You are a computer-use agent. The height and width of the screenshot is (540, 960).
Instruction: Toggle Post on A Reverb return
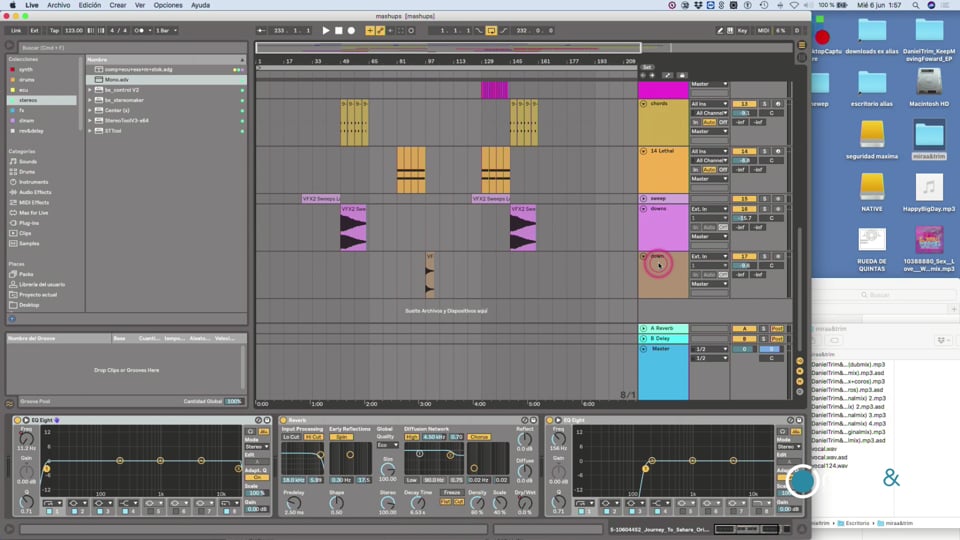[x=777, y=329]
